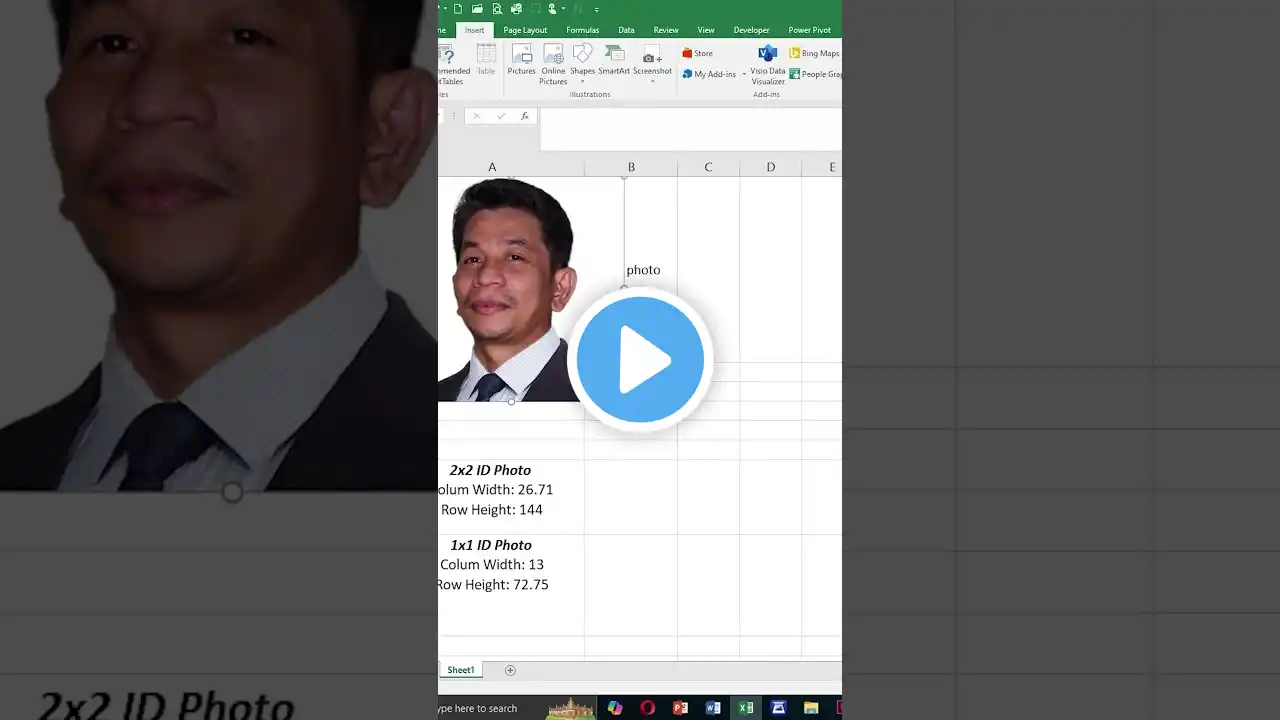Click the Bing Maps add-in
Screen dimensions: 1280x720
click(x=815, y=53)
